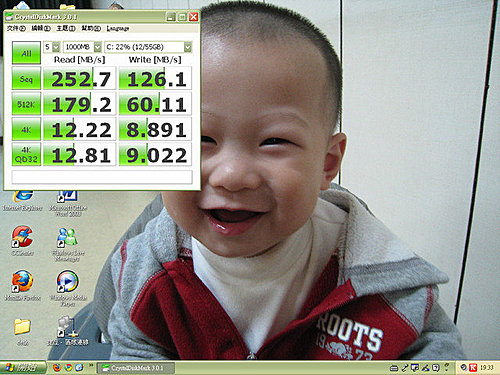Image resolution: width=500 pixels, height=375 pixels.
Task: Click the empty comment text field
Action: click(x=102, y=177)
